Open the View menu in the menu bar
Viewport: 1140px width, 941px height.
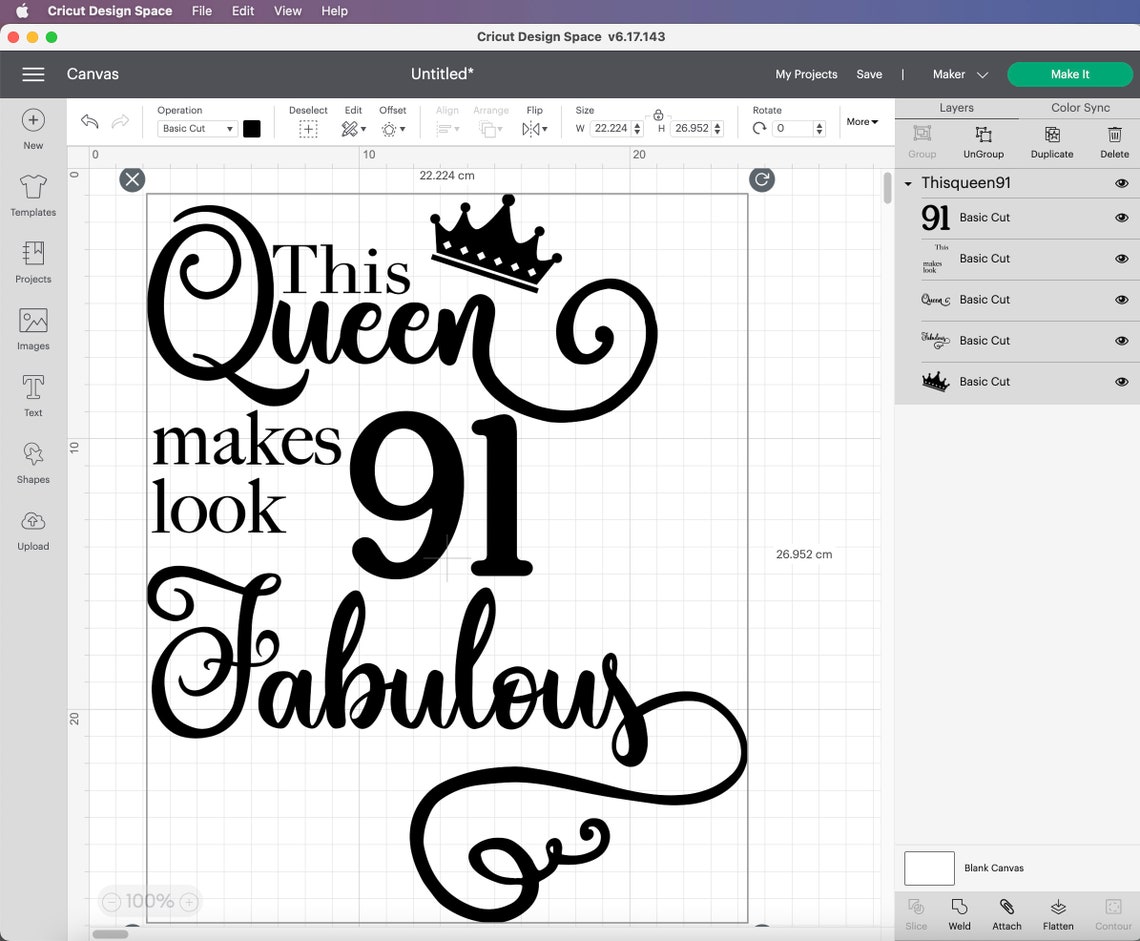tap(287, 11)
